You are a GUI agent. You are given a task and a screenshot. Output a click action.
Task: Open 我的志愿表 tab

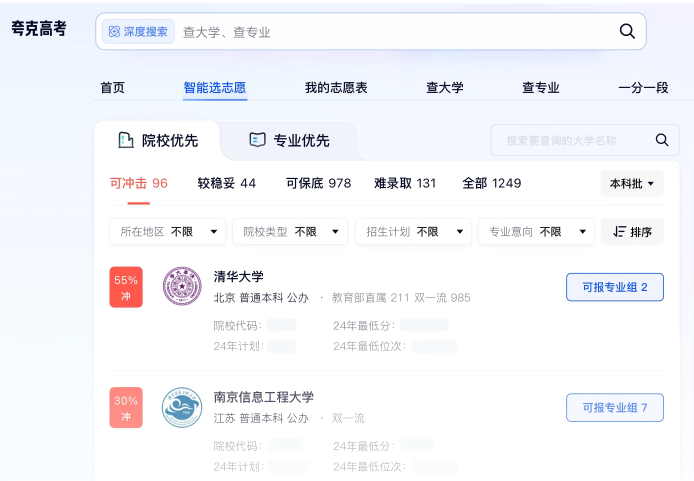[336, 88]
